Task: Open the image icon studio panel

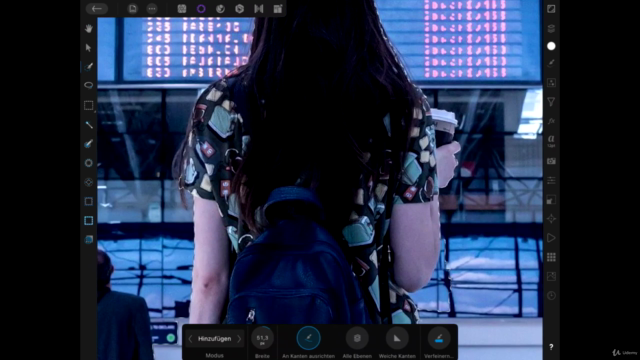Action: click(x=551, y=276)
